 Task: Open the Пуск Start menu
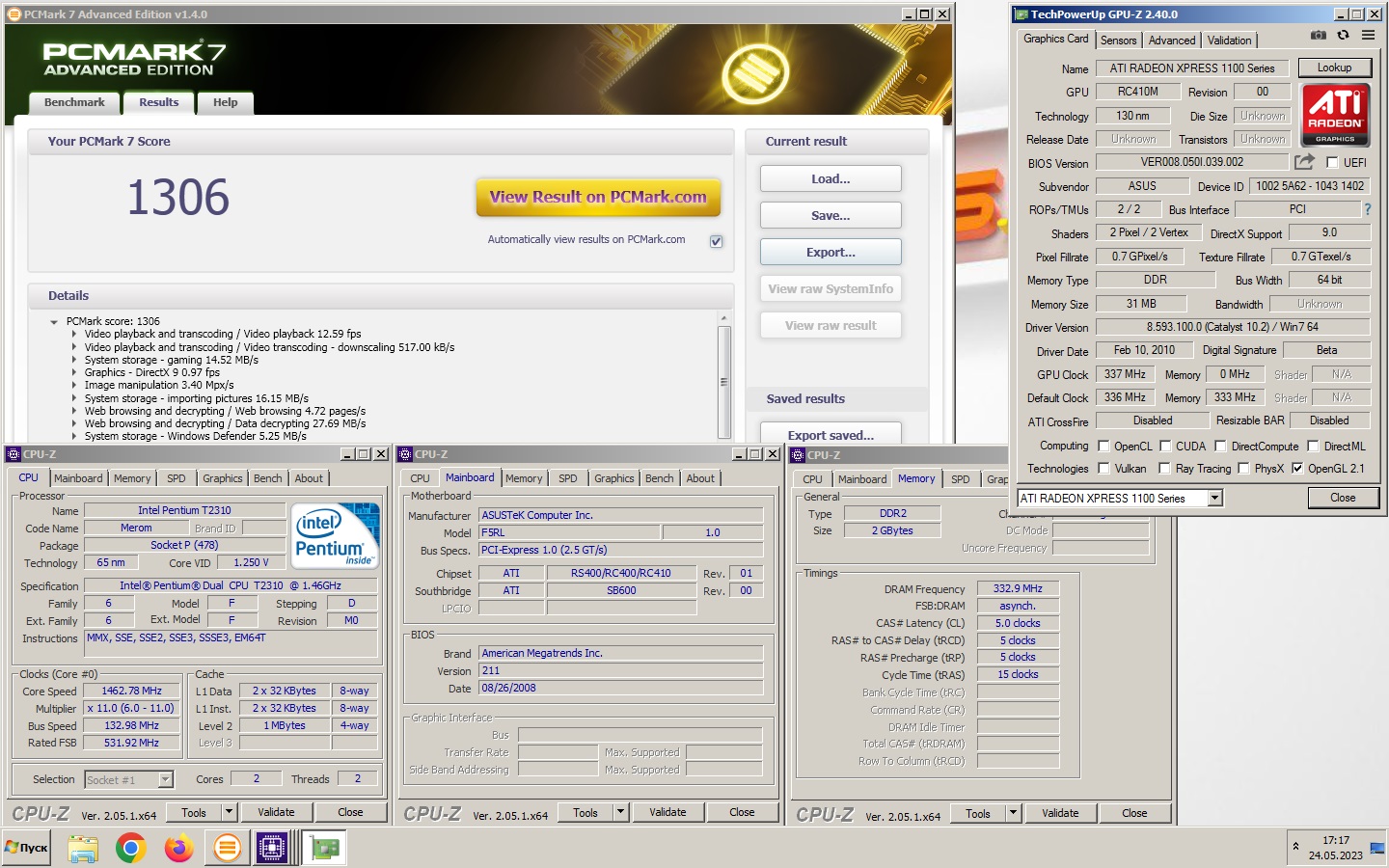pyautogui.click(x=26, y=848)
